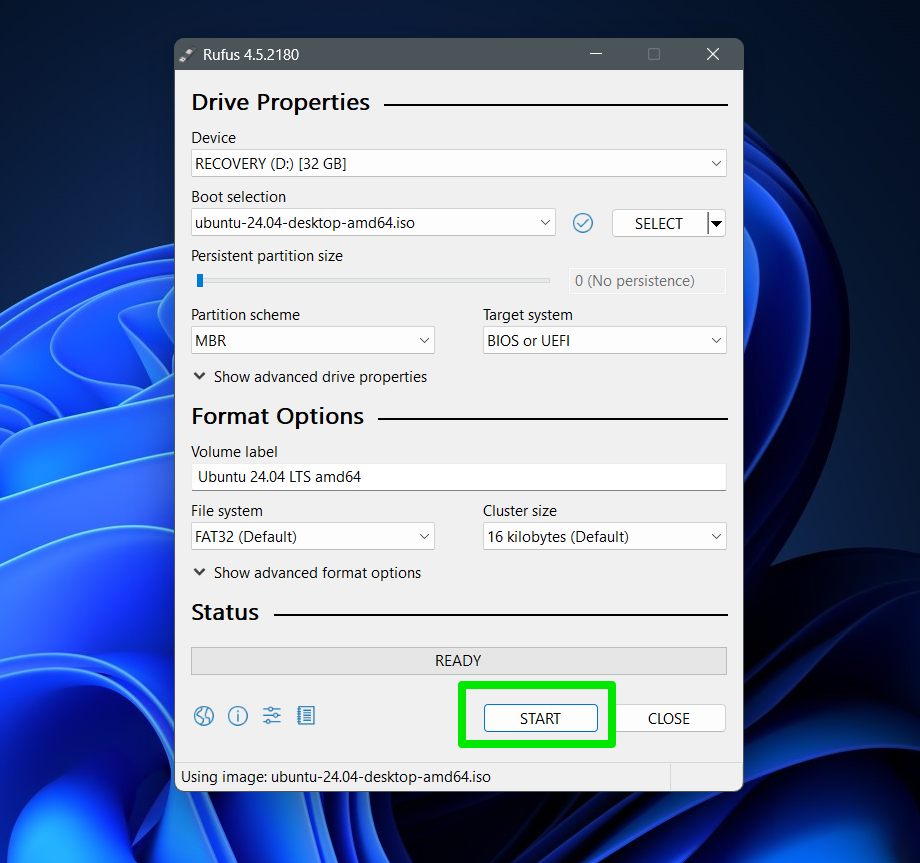The height and width of the screenshot is (863, 920).
Task: Open the Target system dropdown
Action: 604,340
